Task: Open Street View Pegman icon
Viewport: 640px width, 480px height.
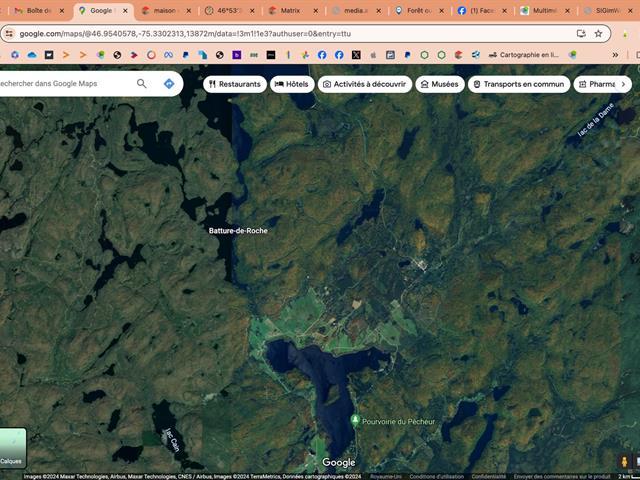Action: [624, 462]
